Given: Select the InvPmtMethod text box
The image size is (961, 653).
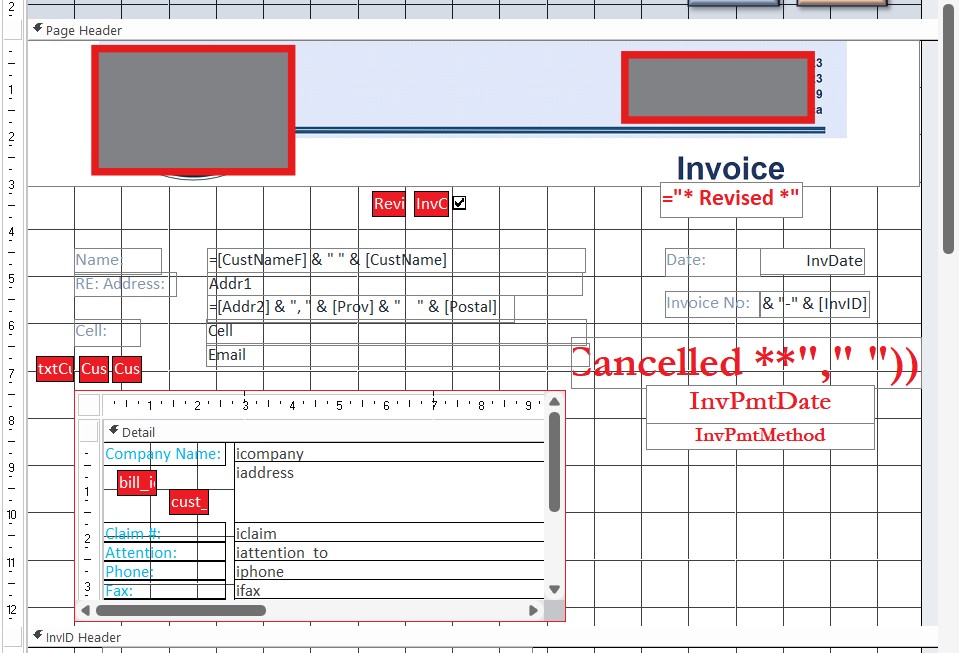Looking at the screenshot, I should coord(760,435).
